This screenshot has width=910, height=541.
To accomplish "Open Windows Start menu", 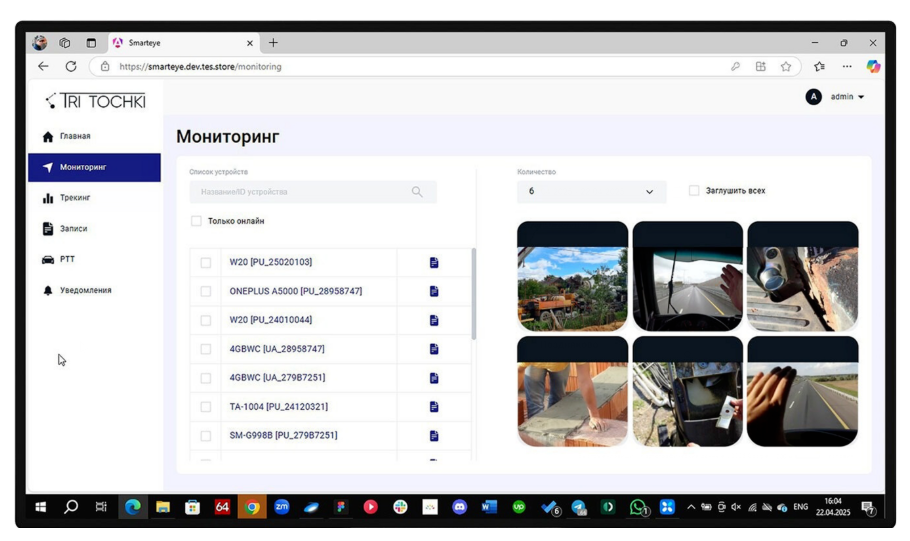I will 41,507.
